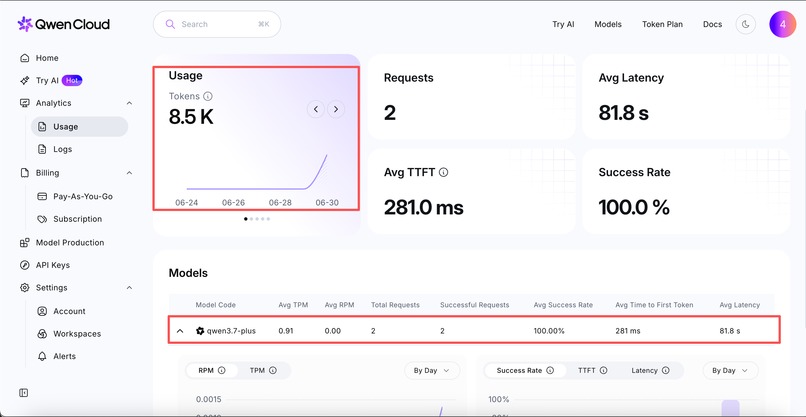Click the 100.00% success rate cell
The height and width of the screenshot is (417, 806).
[x=549, y=331]
